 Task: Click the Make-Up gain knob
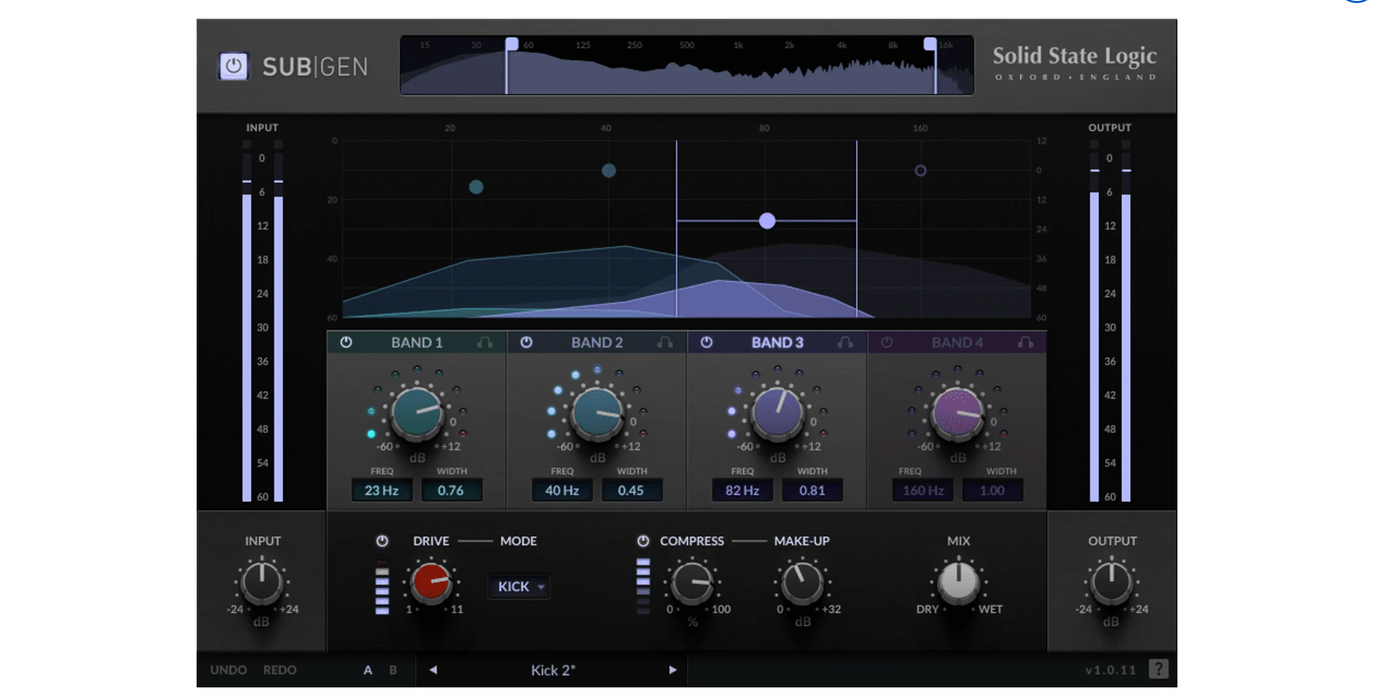coord(801,584)
